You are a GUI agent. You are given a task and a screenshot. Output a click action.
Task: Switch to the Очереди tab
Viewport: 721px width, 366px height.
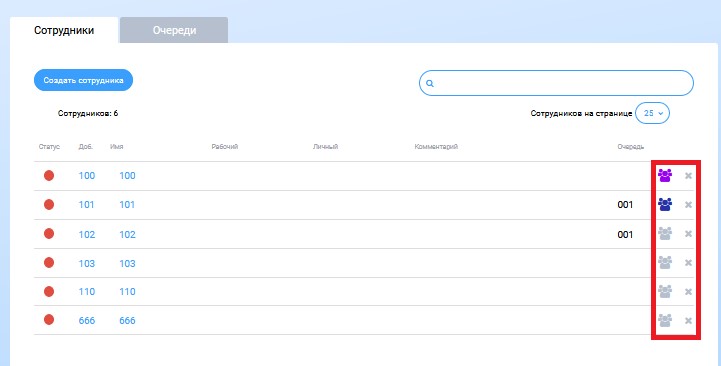point(174,30)
